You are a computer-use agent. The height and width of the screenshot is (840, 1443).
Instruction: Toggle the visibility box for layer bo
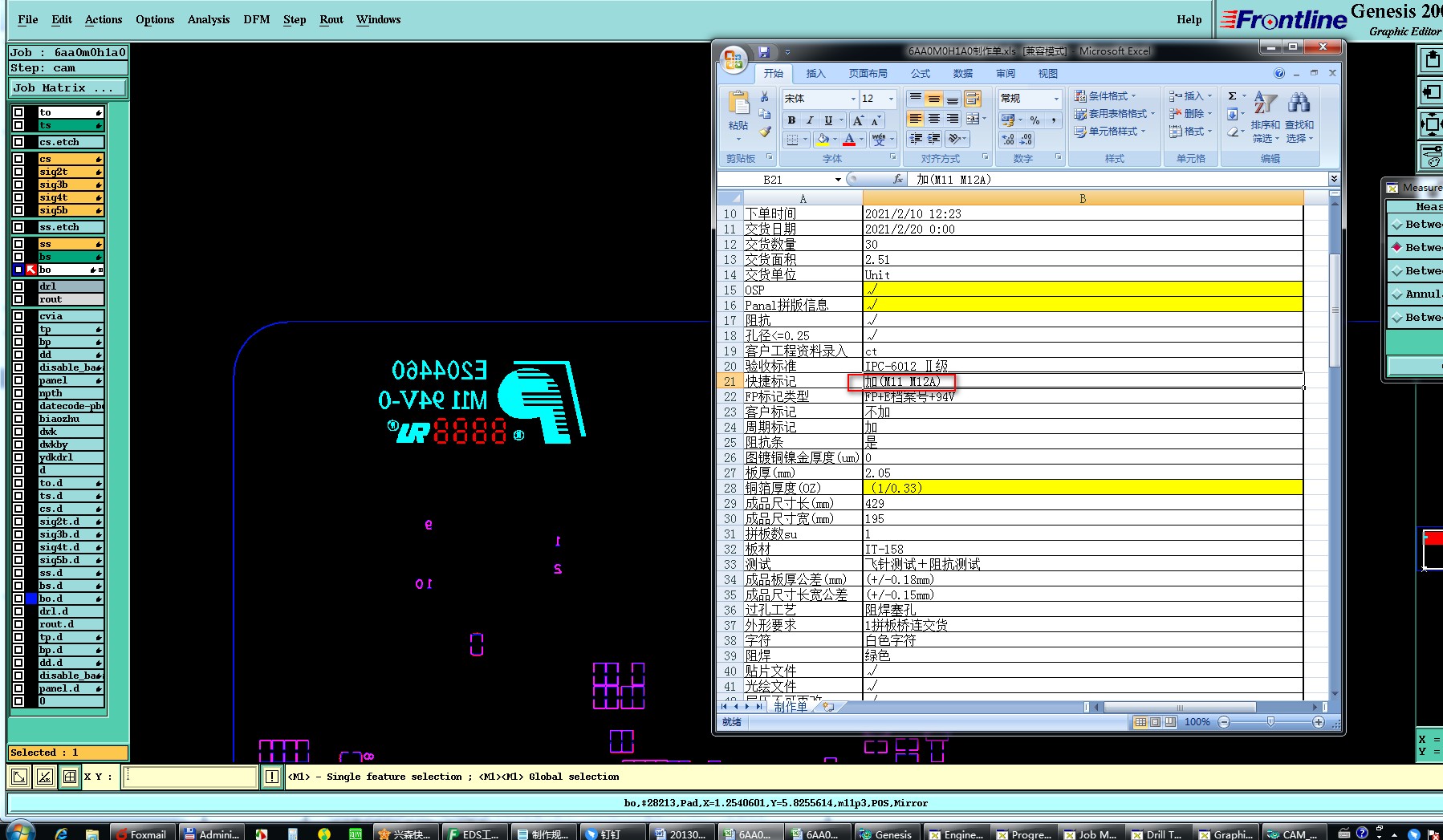coord(18,270)
